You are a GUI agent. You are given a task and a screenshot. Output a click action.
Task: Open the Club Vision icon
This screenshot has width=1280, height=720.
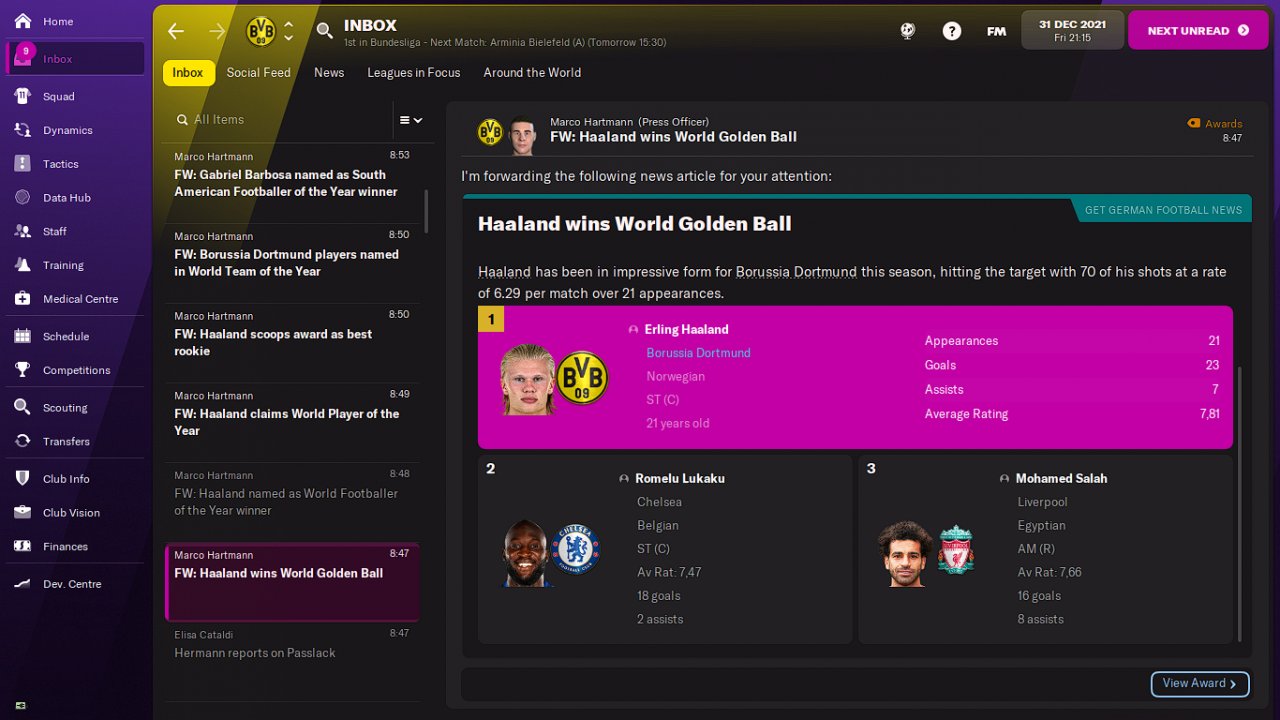tap(22, 513)
